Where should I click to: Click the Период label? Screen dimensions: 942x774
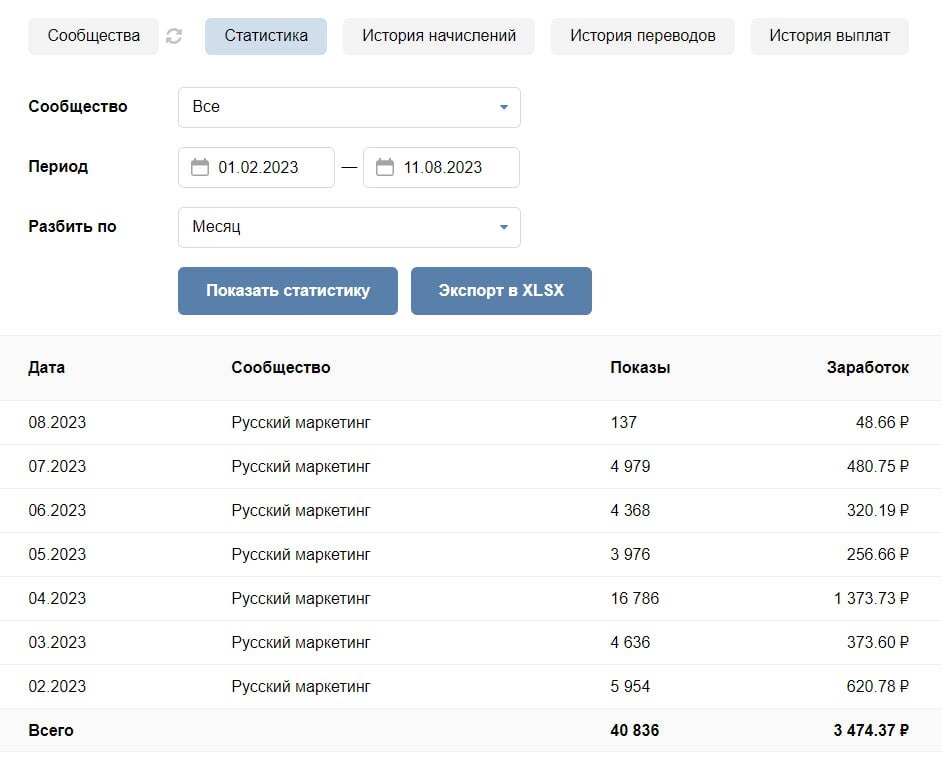tap(58, 166)
